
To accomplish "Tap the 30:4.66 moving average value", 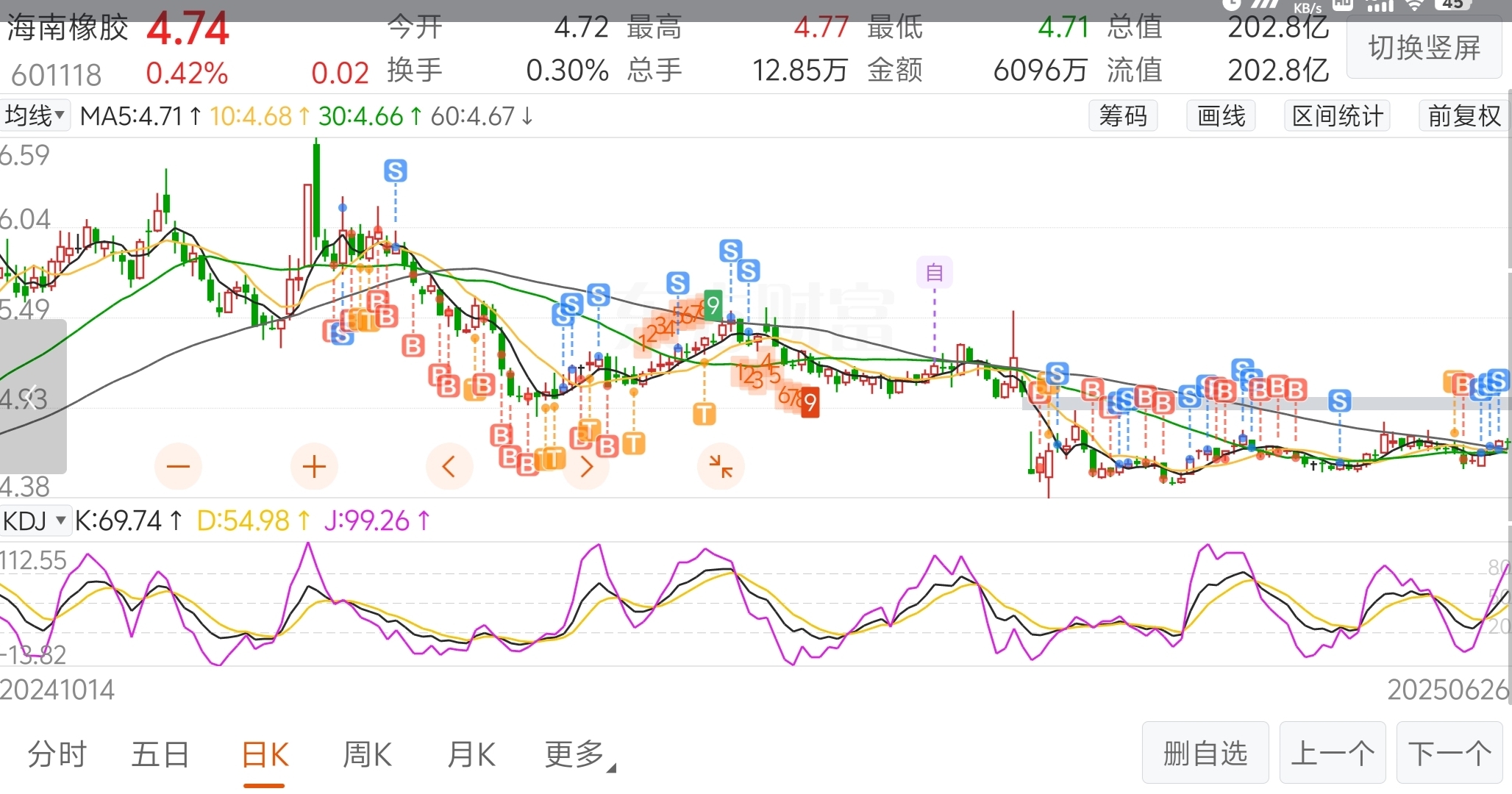I will [371, 116].
